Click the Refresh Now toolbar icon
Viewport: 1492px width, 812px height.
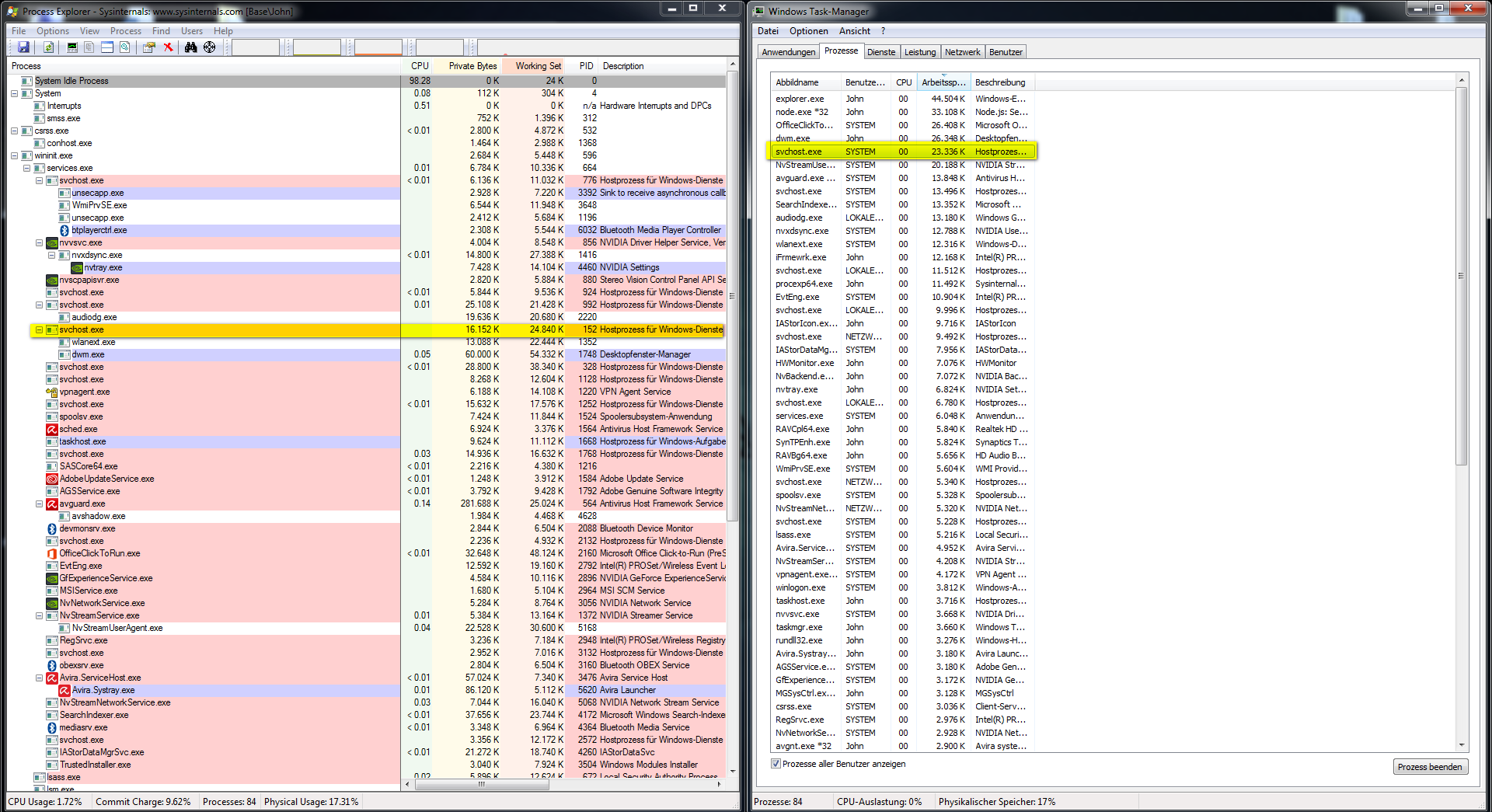[48, 47]
